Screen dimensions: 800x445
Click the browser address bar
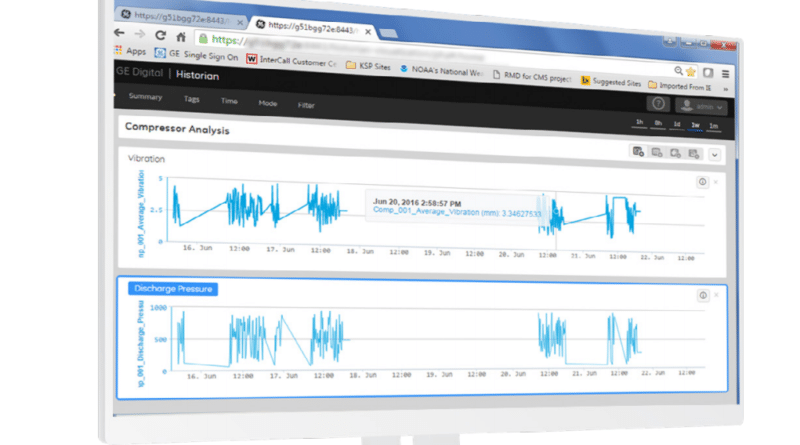400,43
